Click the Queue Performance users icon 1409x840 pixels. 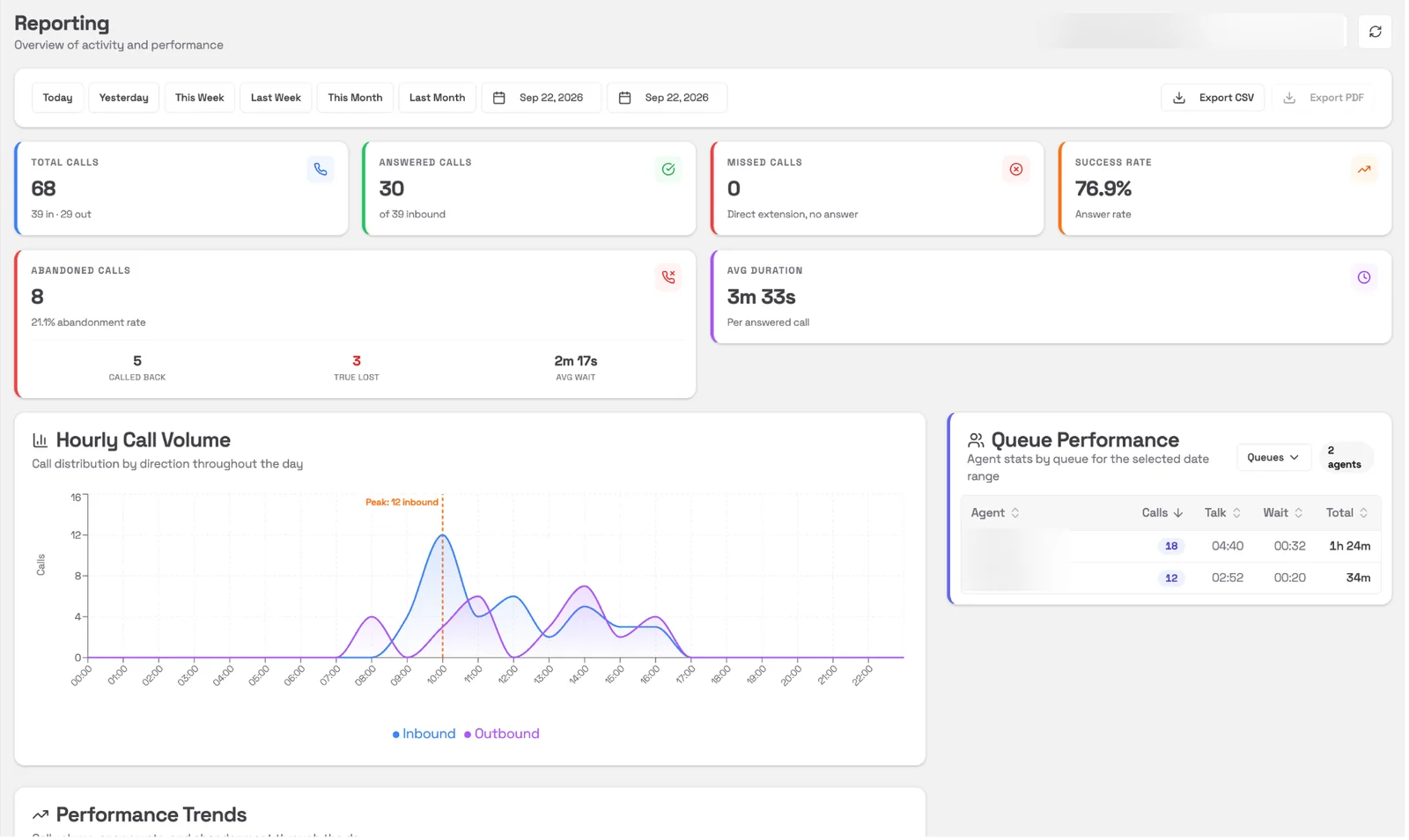(976, 440)
